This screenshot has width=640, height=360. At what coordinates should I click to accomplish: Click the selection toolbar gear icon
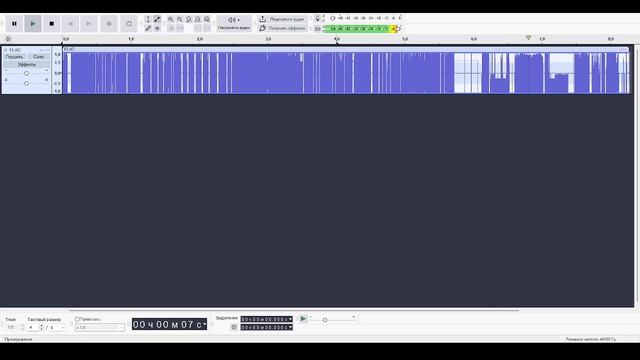(234, 327)
